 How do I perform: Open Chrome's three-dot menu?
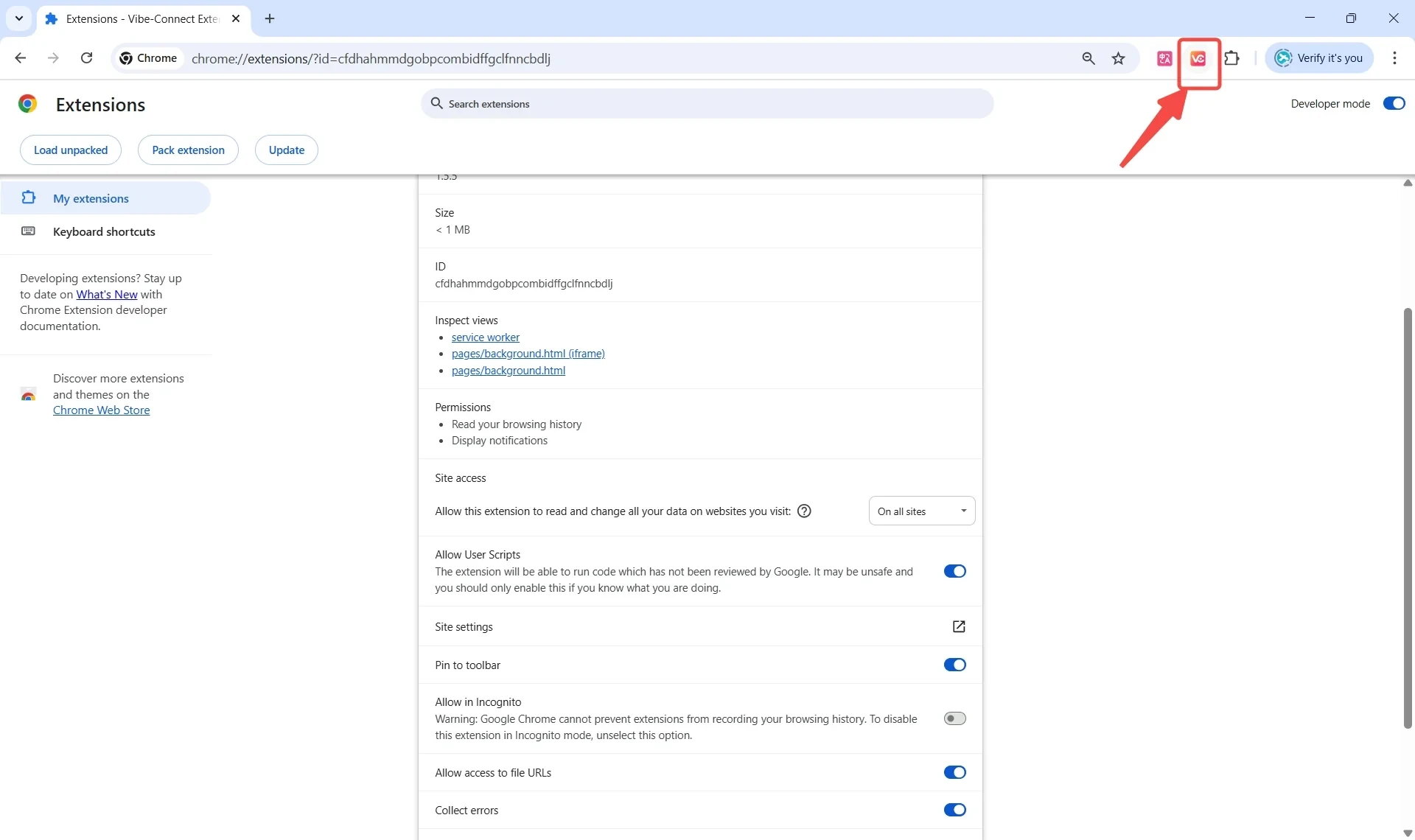[1394, 58]
